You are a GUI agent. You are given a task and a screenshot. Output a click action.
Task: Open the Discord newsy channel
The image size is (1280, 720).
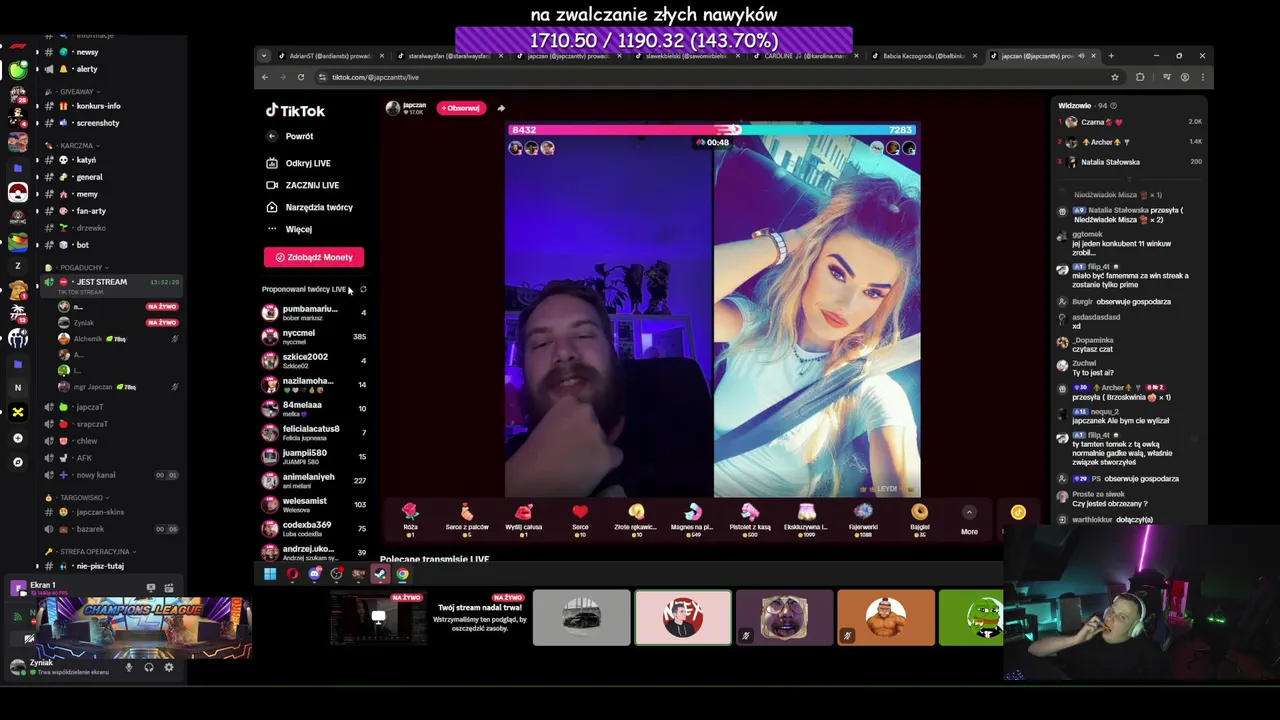pos(87,52)
